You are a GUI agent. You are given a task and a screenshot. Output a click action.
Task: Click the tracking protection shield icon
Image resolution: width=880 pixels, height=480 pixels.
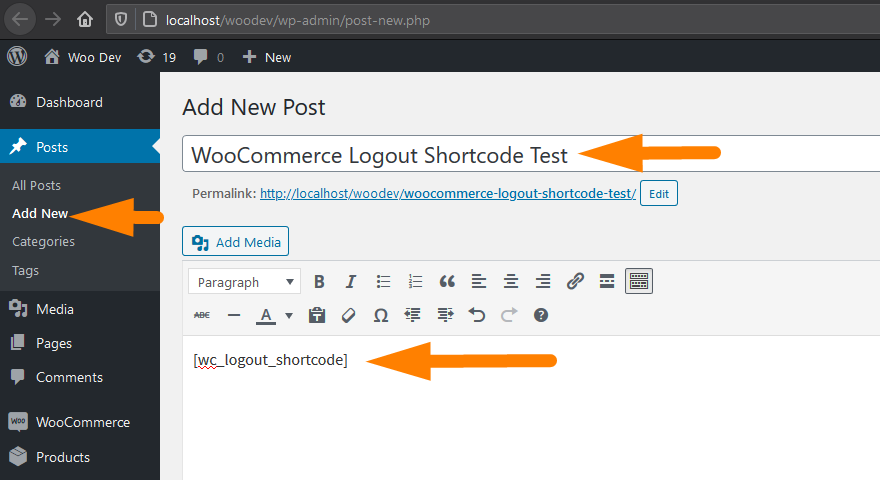pyautogui.click(x=121, y=20)
